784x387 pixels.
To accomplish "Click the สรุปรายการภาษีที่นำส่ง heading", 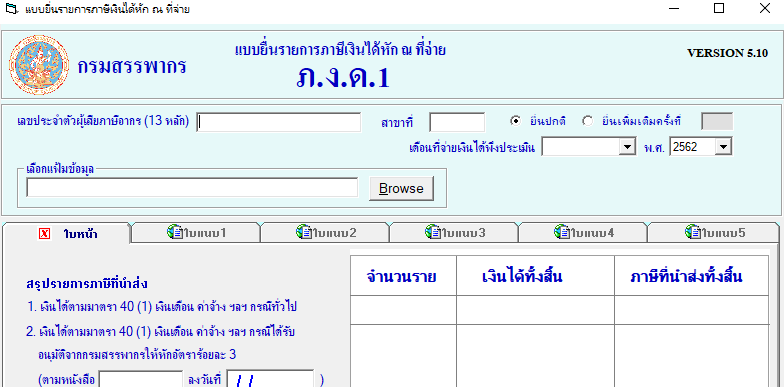I will click(86, 284).
